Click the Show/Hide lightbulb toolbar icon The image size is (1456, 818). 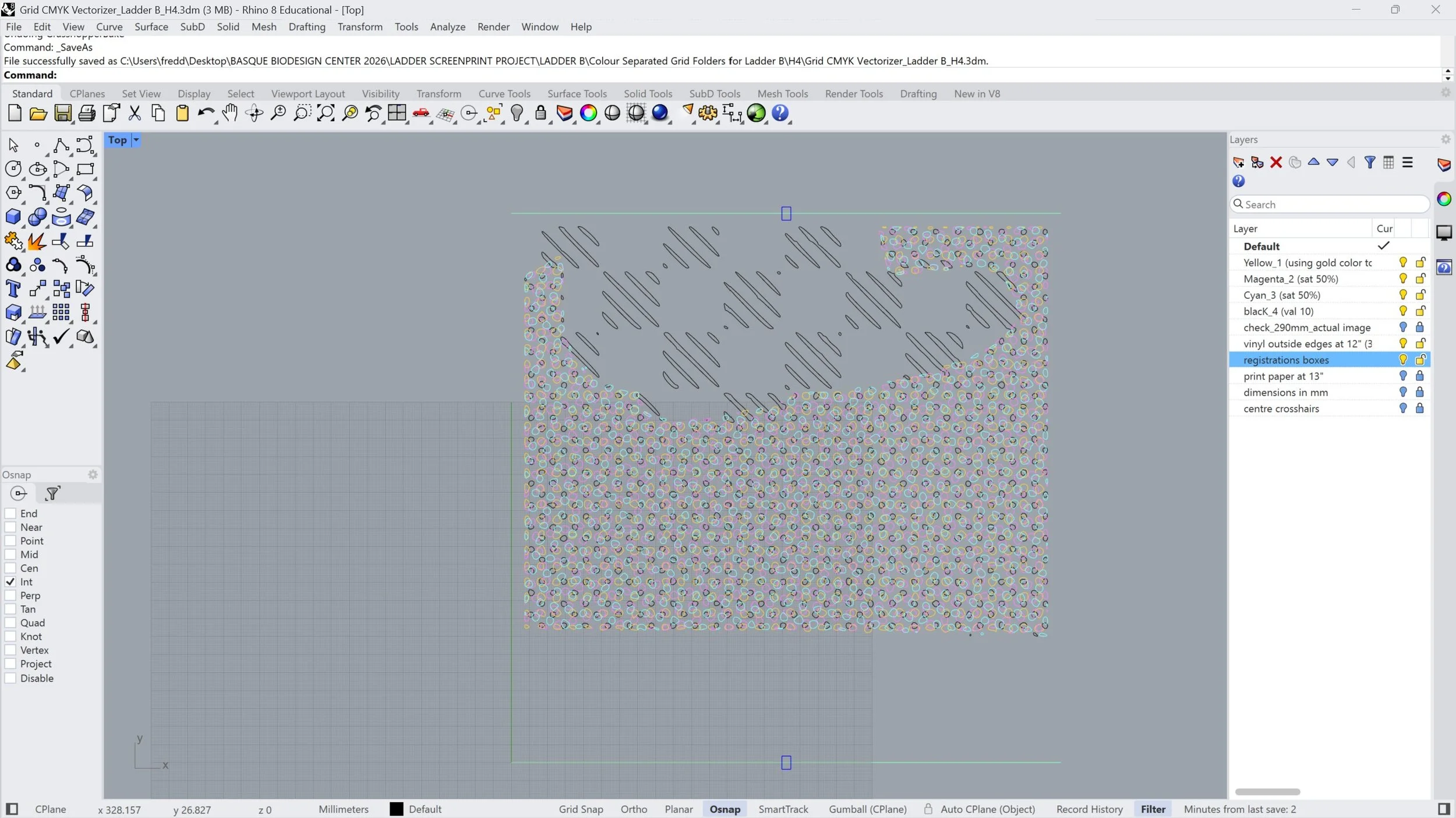click(x=517, y=113)
